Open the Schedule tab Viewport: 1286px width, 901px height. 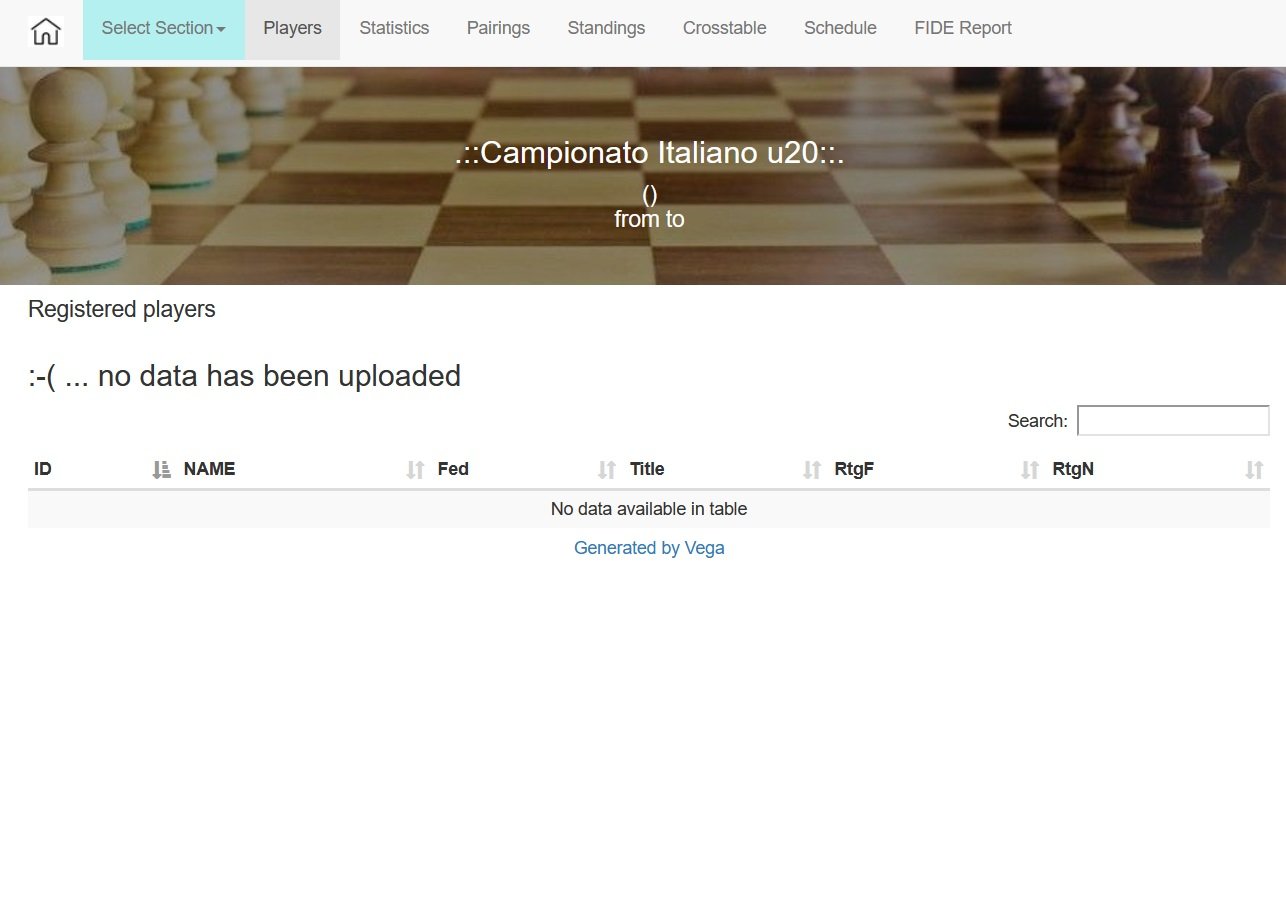840,29
